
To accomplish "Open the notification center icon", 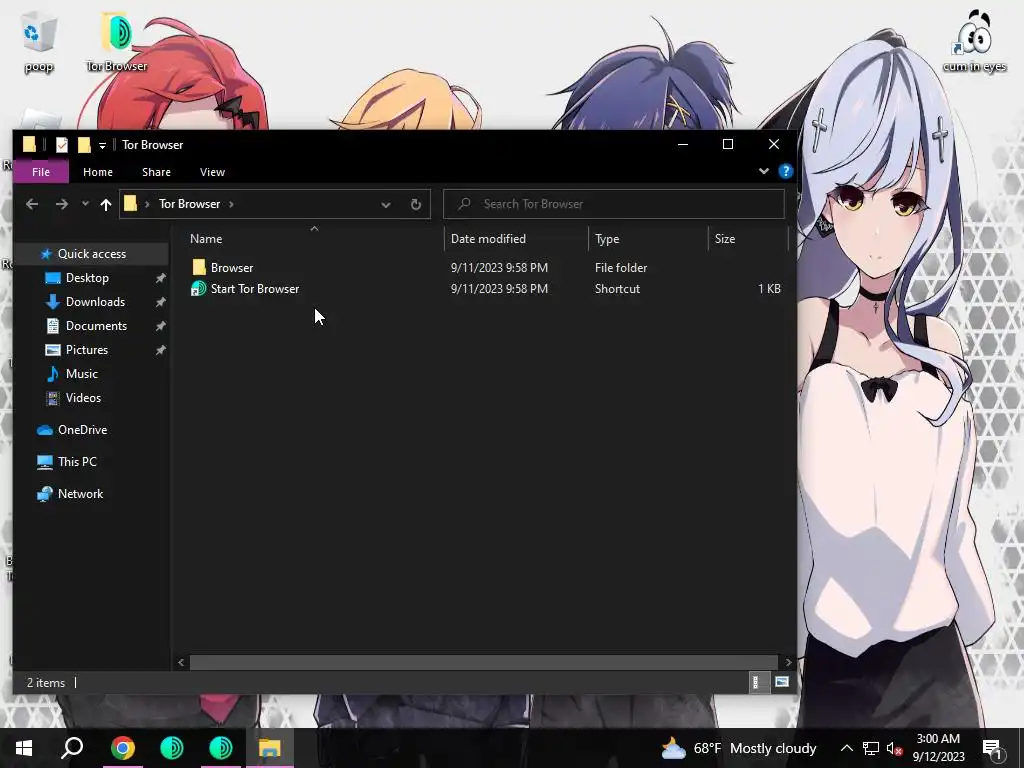I will pyautogui.click(x=993, y=748).
